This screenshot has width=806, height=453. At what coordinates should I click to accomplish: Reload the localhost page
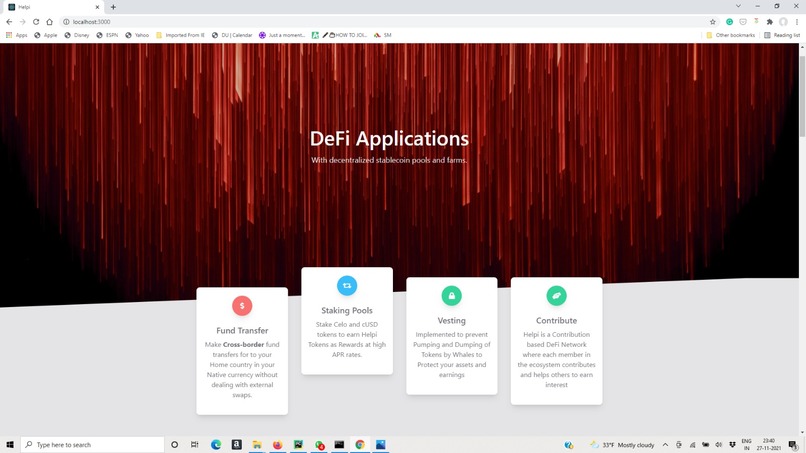coord(36,22)
